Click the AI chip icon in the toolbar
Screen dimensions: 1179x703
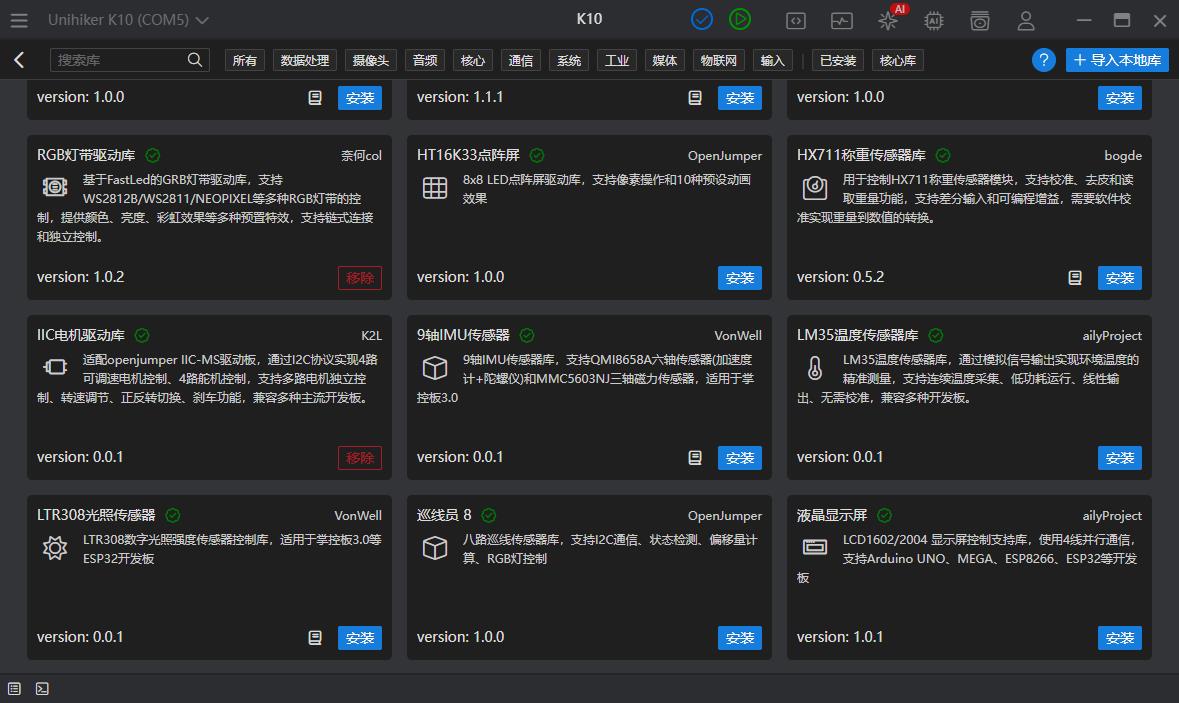tap(934, 21)
